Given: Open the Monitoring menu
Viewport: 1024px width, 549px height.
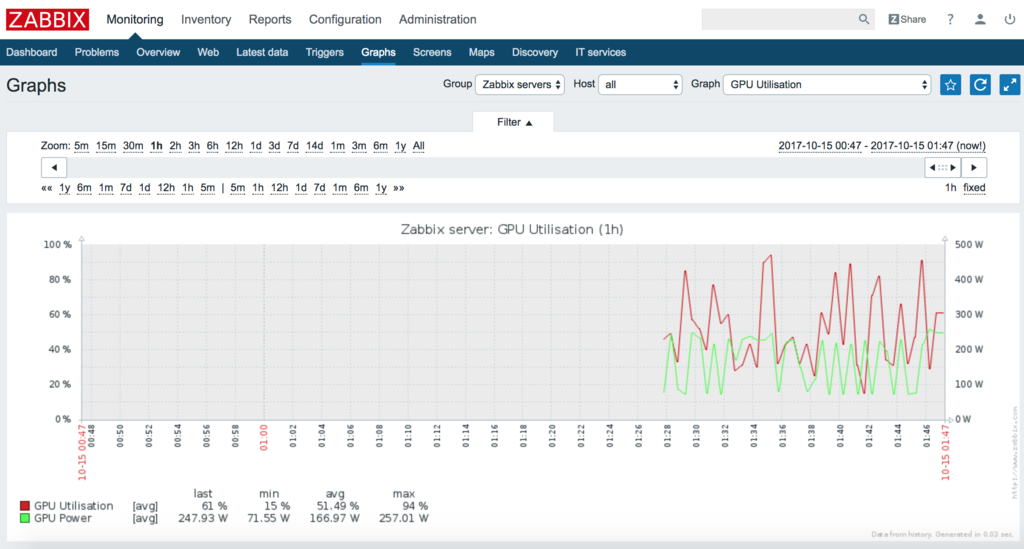Looking at the screenshot, I should click(135, 20).
